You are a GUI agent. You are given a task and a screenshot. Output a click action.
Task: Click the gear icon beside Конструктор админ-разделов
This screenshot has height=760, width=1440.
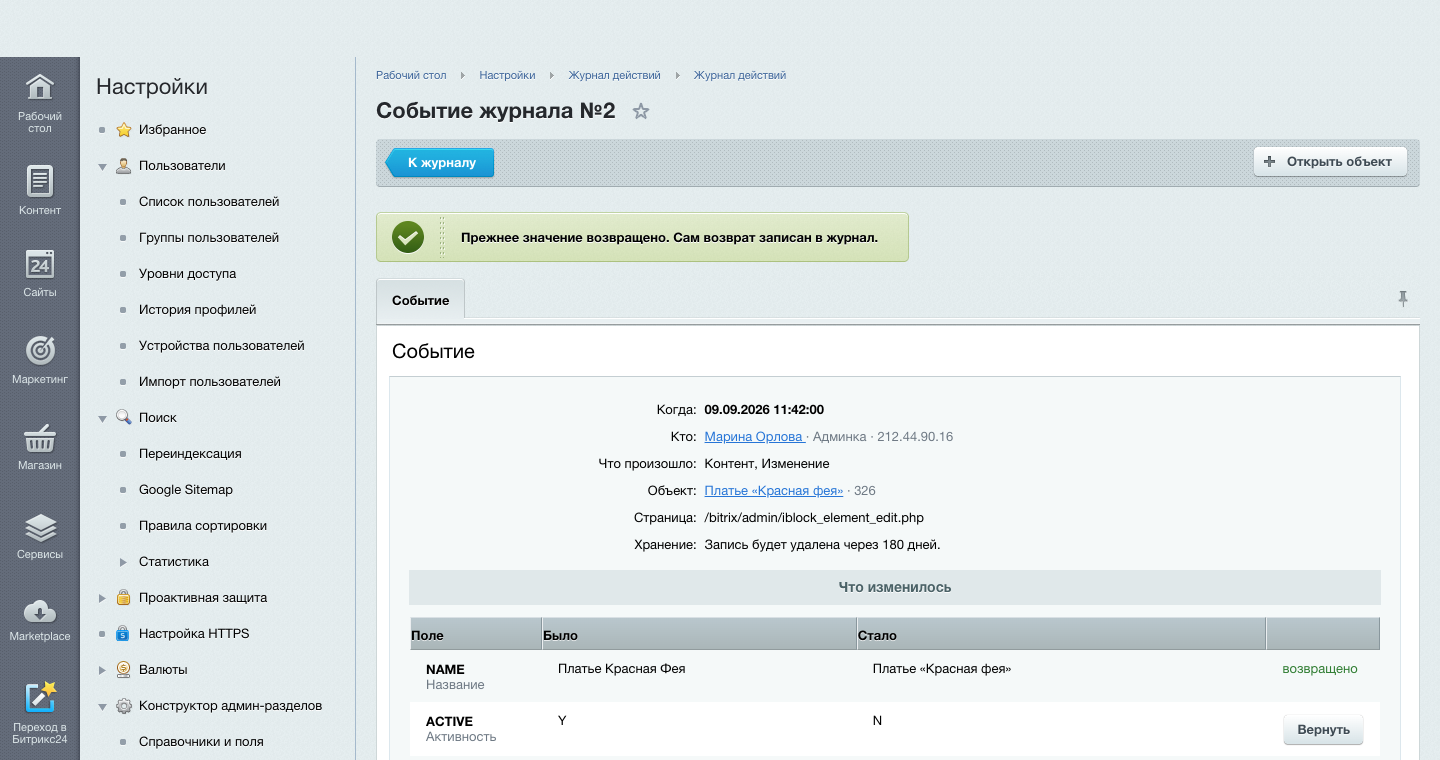point(124,706)
